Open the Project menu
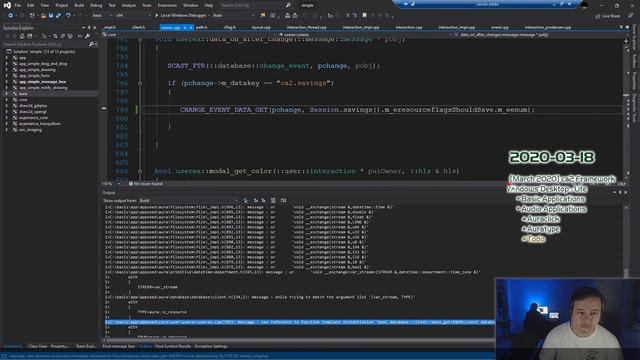Image resolution: width=640 pixels, height=360 pixels. click(x=62, y=5)
